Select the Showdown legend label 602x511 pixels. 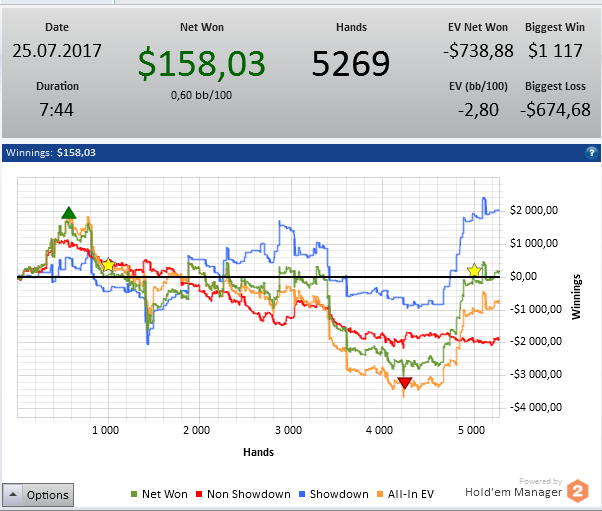[x=339, y=494]
